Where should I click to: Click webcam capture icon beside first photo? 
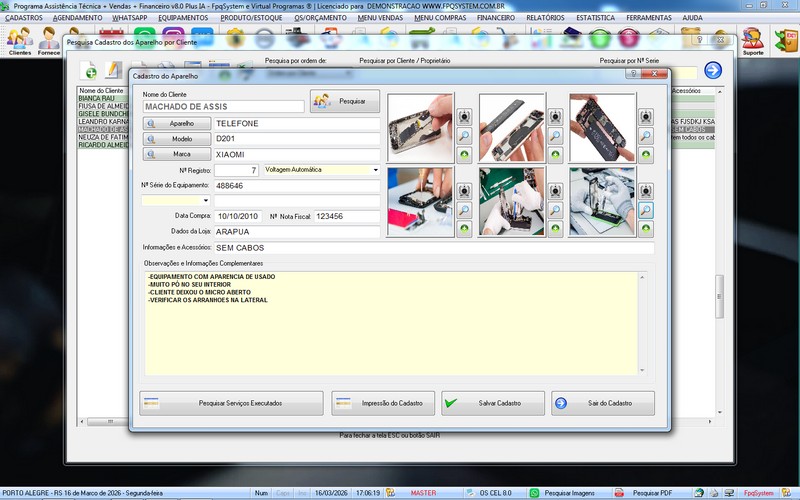(464, 117)
